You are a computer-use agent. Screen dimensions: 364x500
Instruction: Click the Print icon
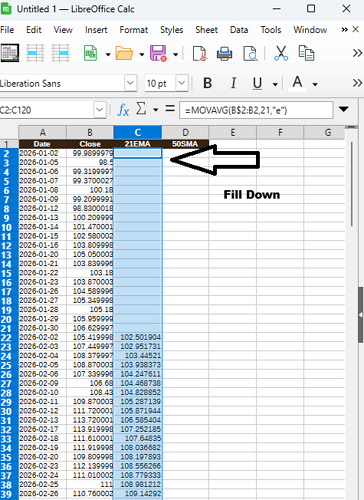point(224,53)
